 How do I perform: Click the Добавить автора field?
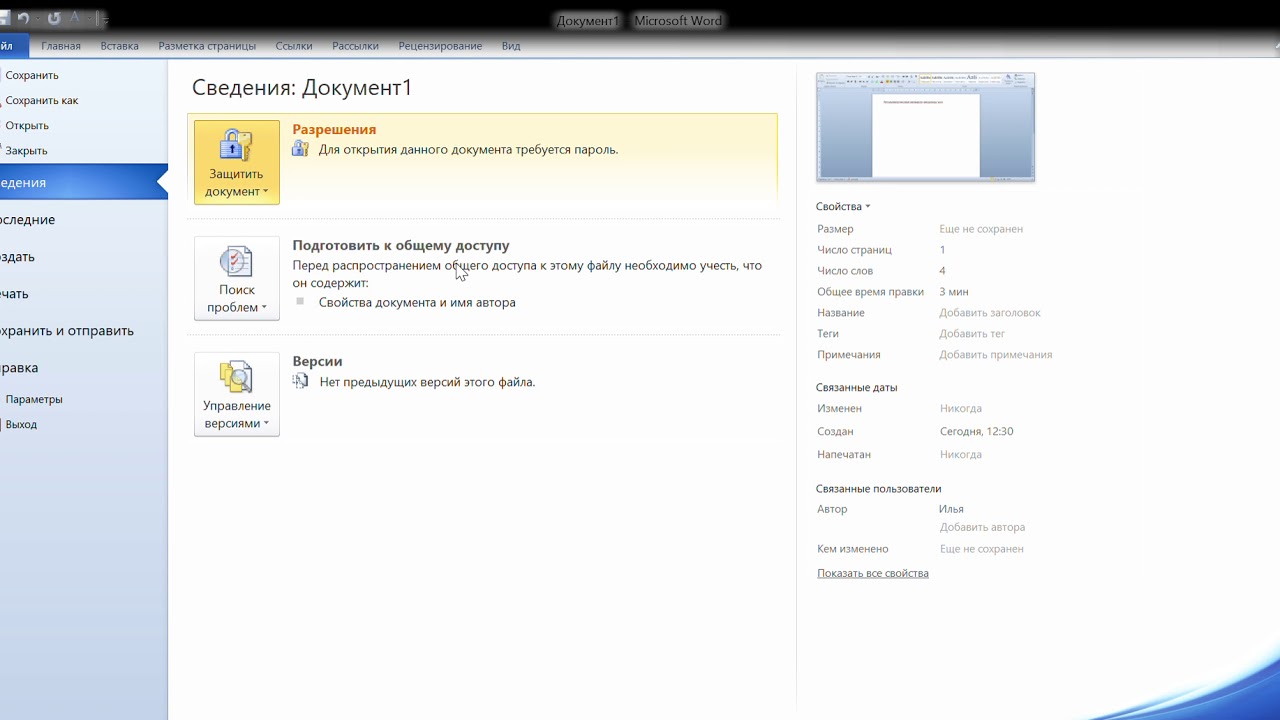coord(982,527)
